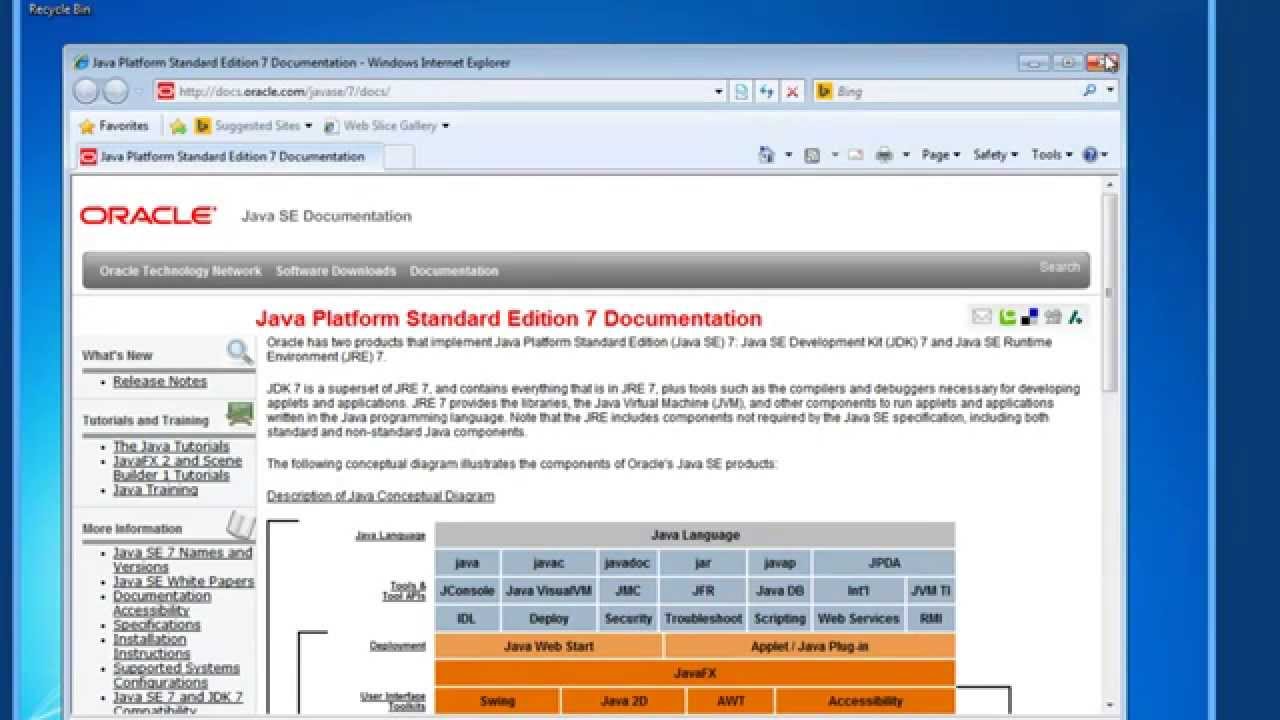1280x720 pixels.
Task: Click the Recycle Bin on the desktop
Action: (60, 9)
